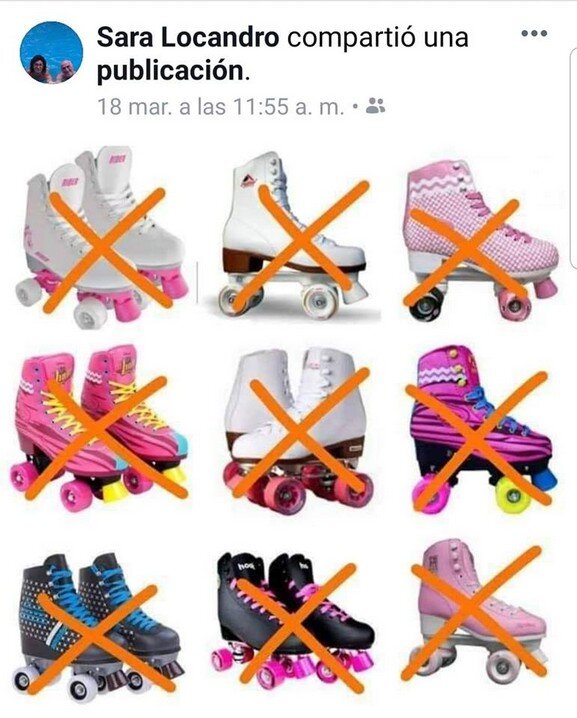Viewport: 577px width, 718px height.
Task: Tap the friends audience privacy icon
Action: (x=376, y=106)
